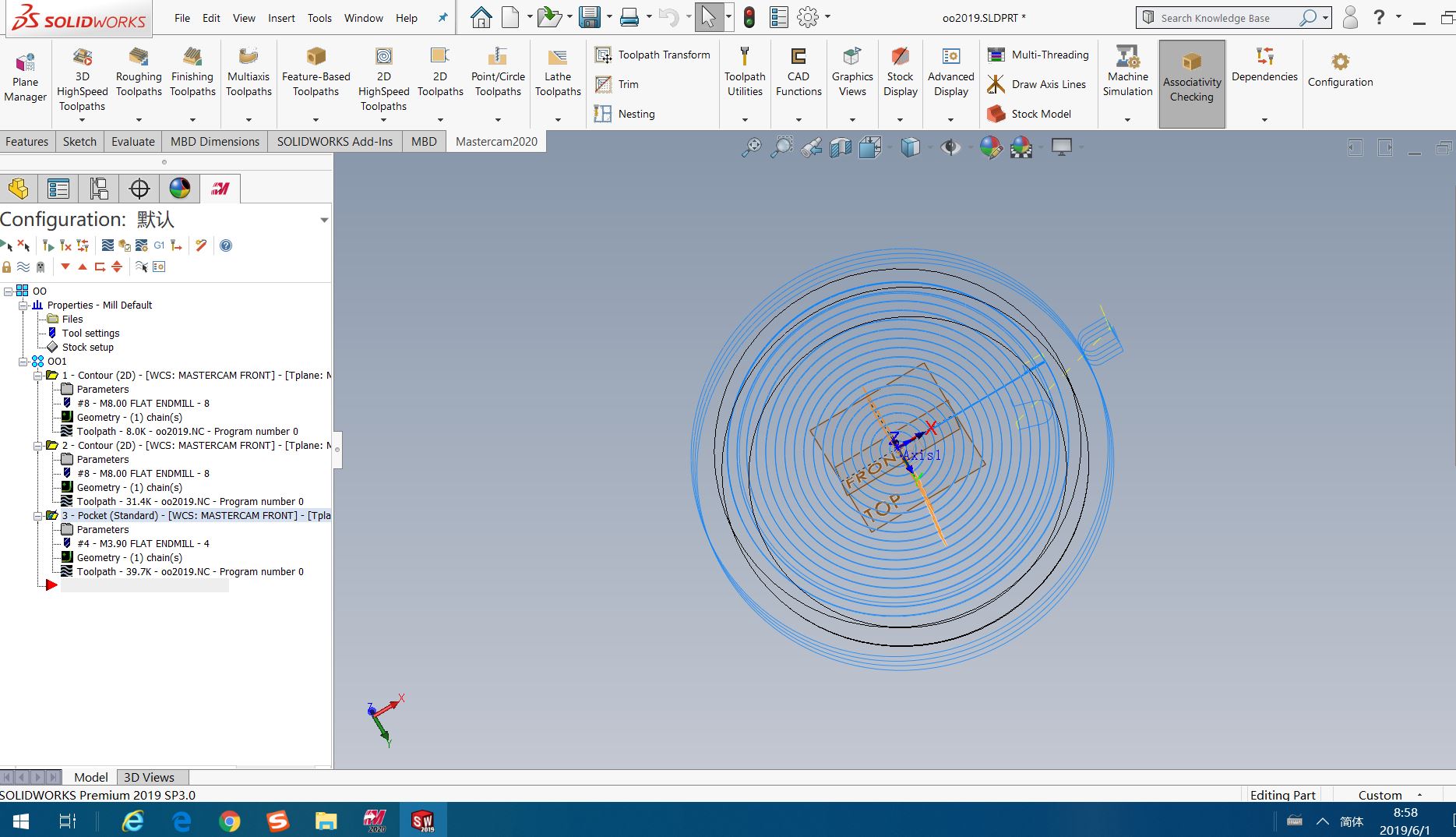Viewport: 1456px width, 837px height.
Task: Collapse the OO1 toolpath group
Action: coord(23,362)
